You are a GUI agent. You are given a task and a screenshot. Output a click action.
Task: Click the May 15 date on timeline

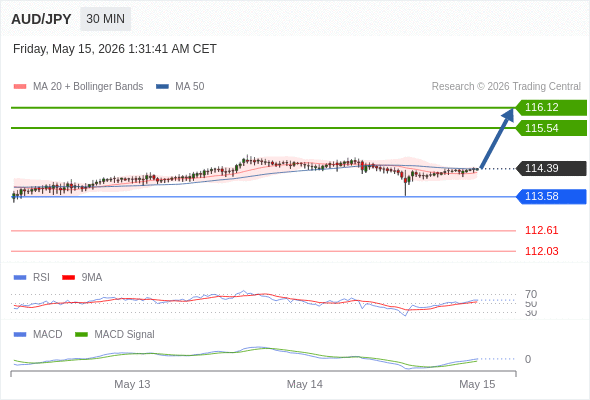477,384
